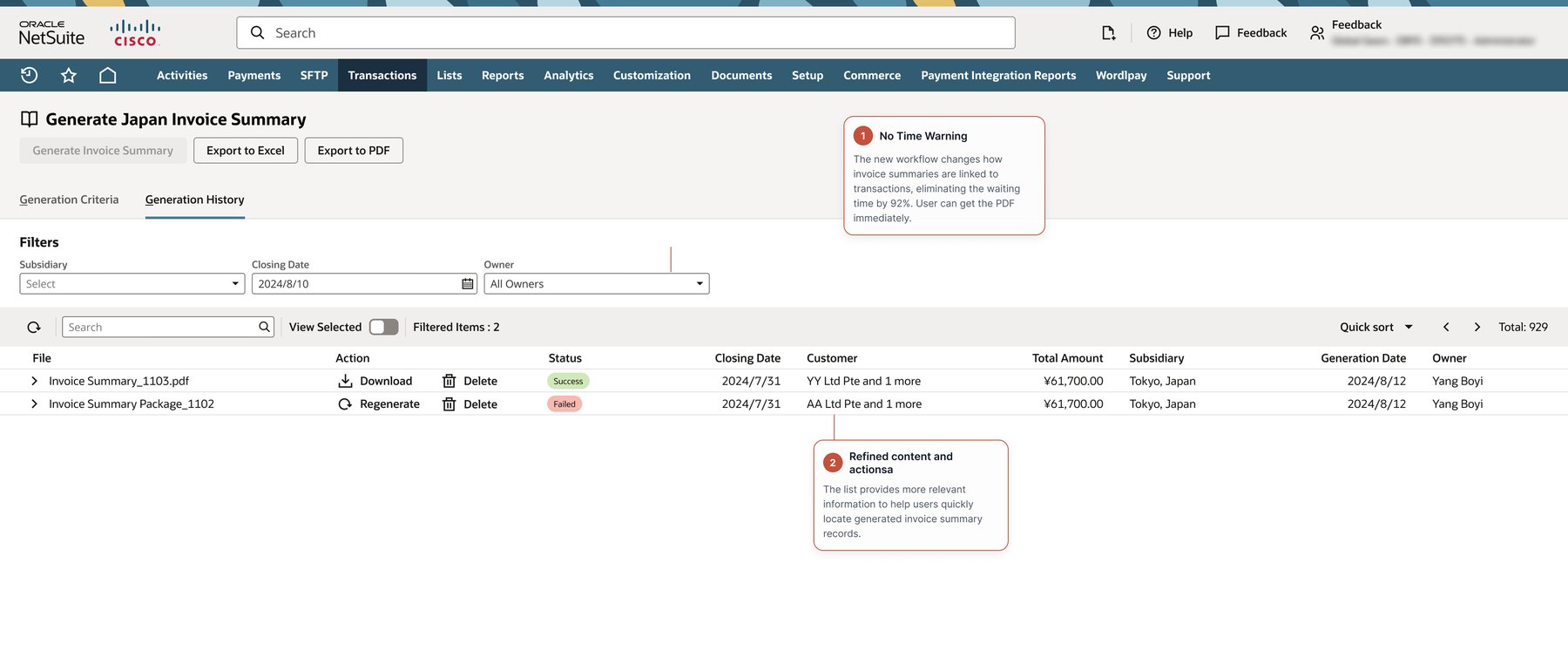Viewport: 1568px width, 671px height.
Task: Click the Oracle NetSuite logo
Action: (x=52, y=33)
